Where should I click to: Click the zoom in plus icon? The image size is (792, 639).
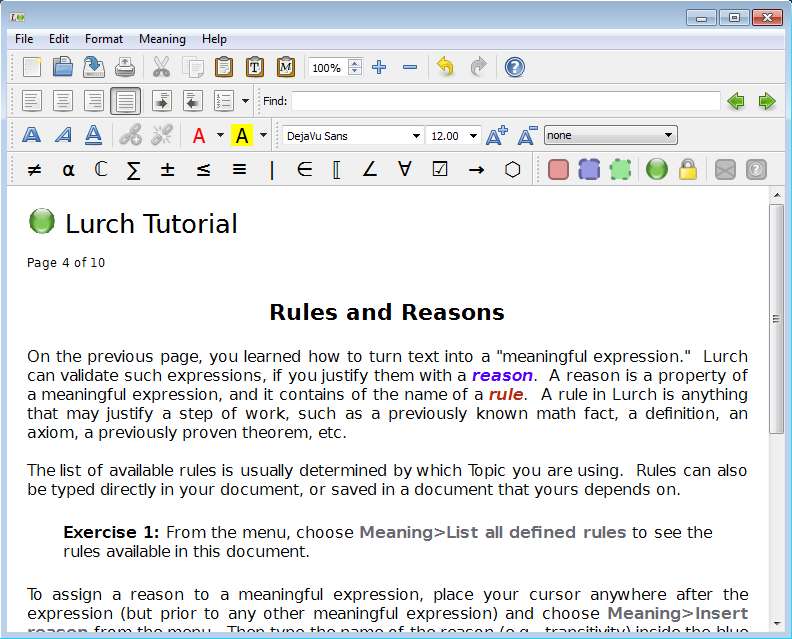pyautogui.click(x=379, y=67)
